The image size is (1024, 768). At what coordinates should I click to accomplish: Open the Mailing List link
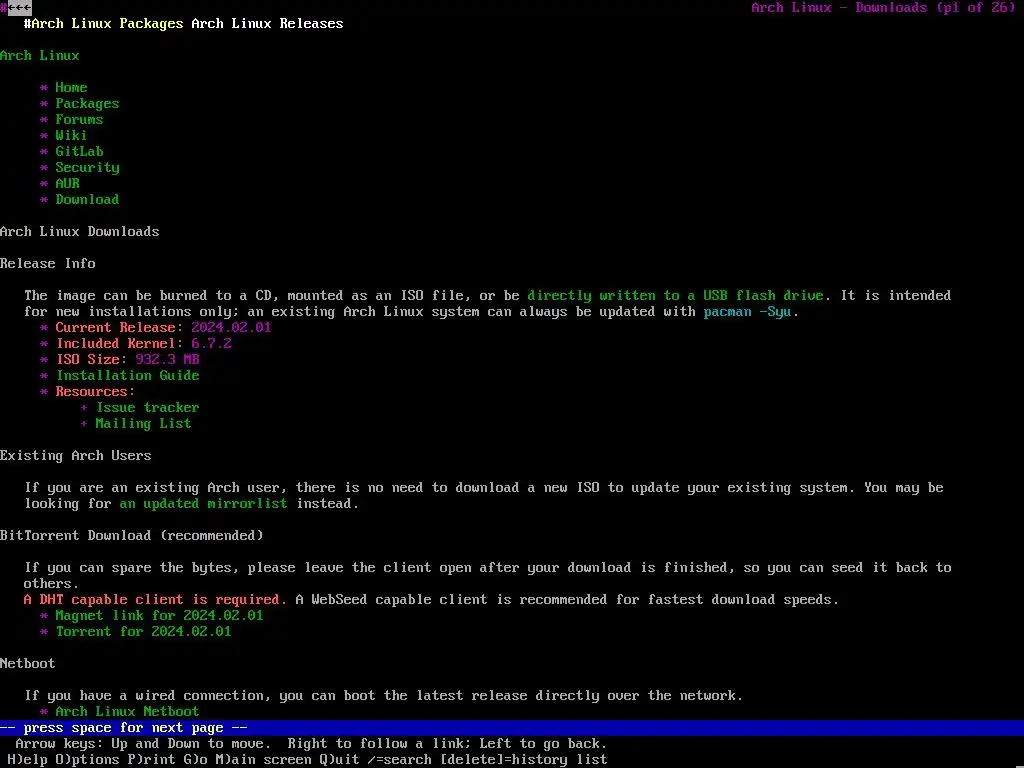pos(143,423)
